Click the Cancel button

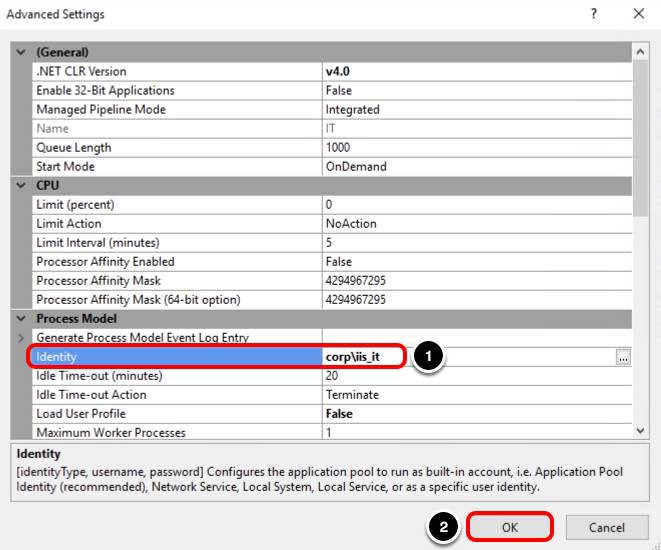607,527
